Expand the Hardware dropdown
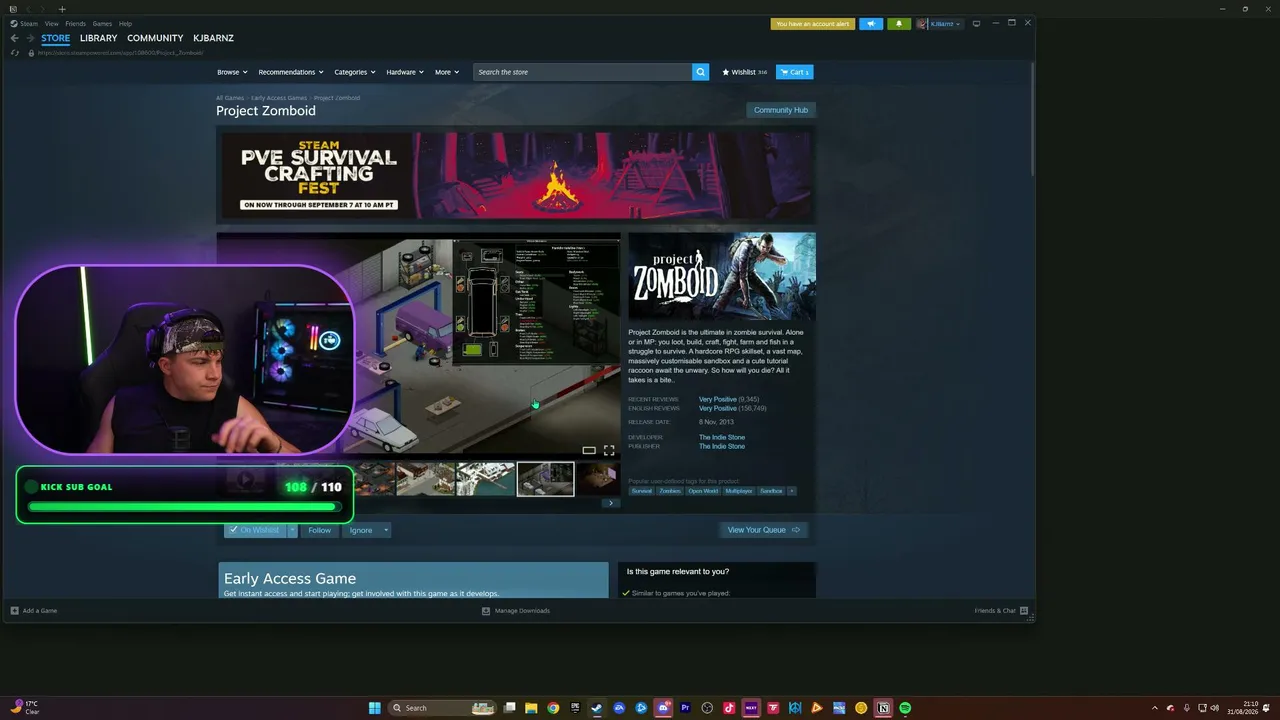This screenshot has height=720, width=1280. [405, 72]
